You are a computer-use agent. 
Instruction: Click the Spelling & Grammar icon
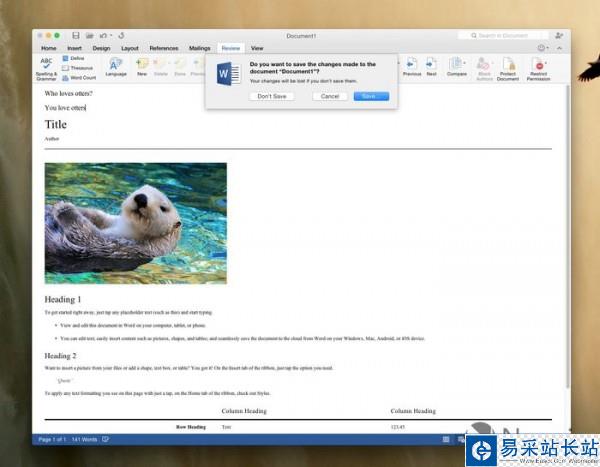click(46, 64)
